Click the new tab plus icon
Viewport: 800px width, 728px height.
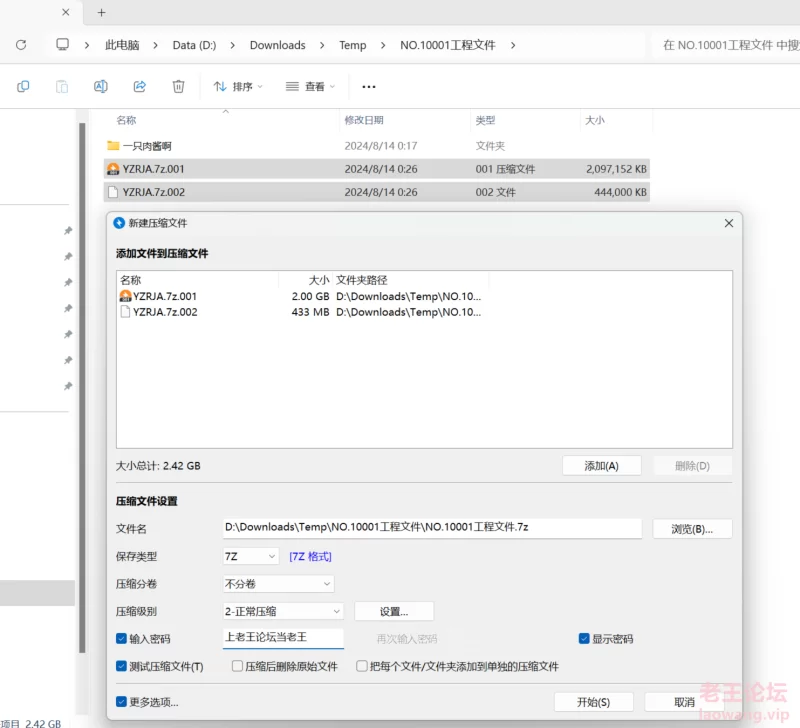pos(101,13)
